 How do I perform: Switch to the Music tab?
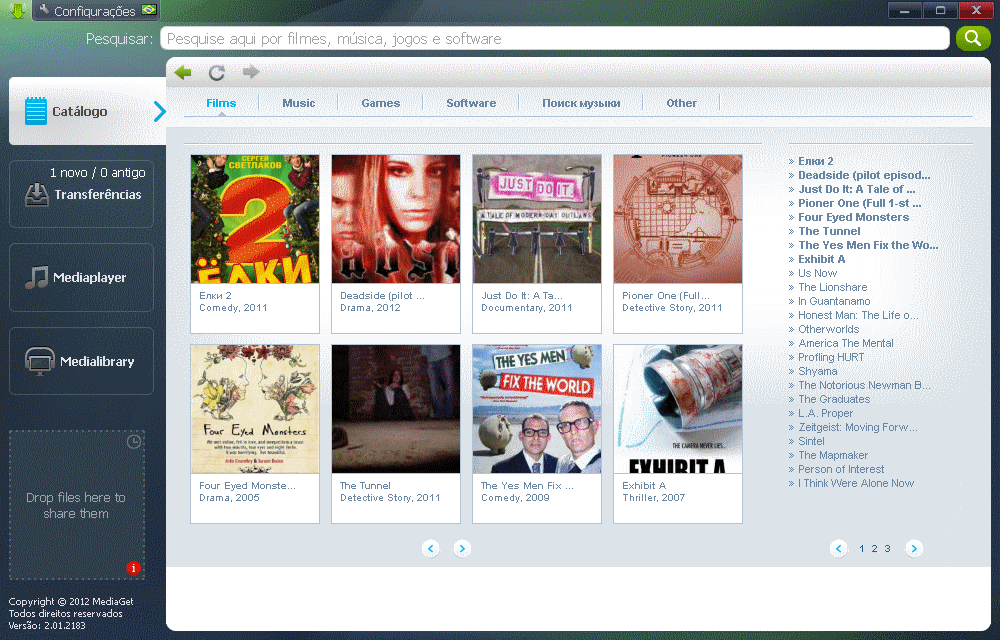click(x=298, y=103)
